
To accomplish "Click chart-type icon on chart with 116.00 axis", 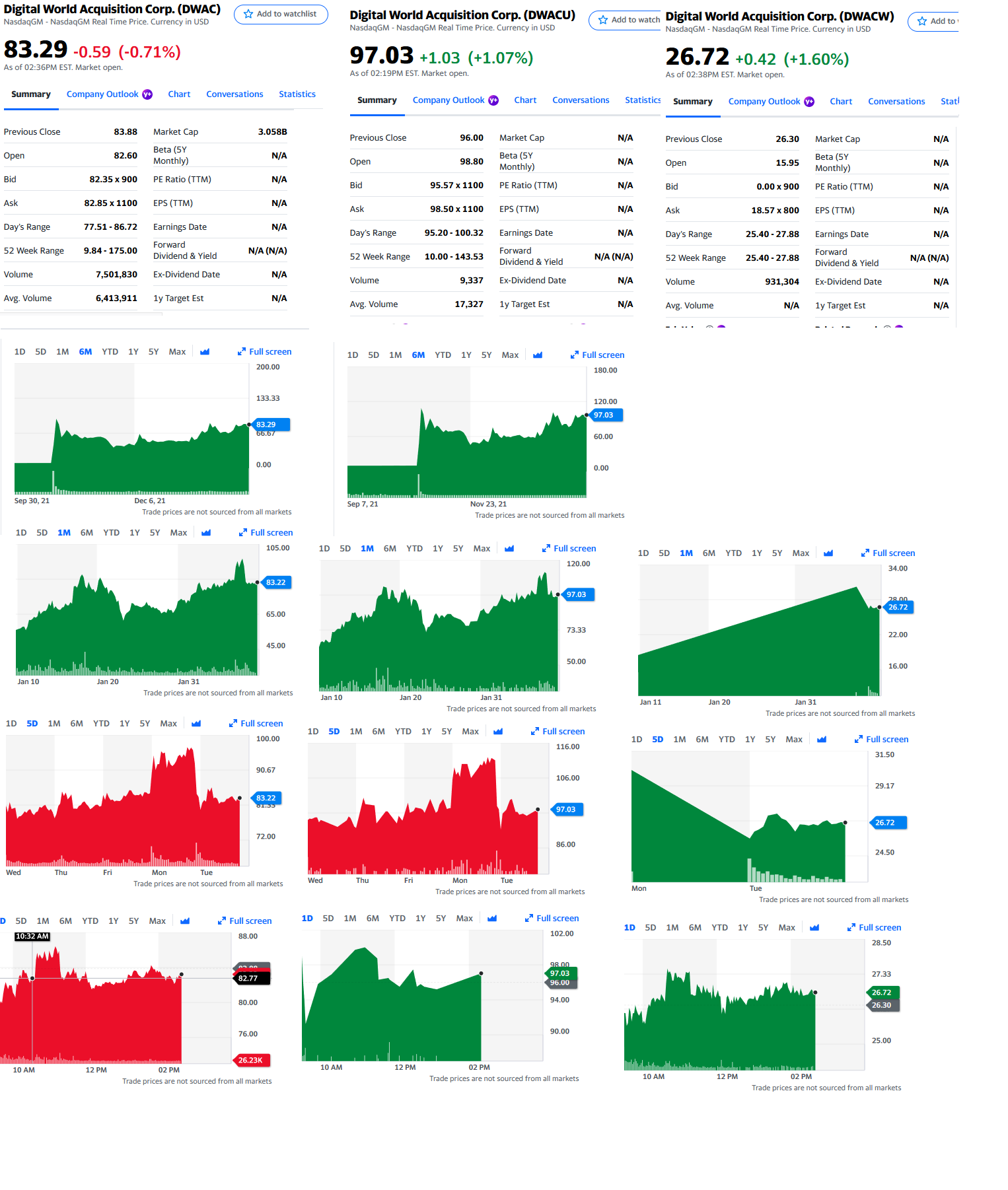I will tap(498, 732).
